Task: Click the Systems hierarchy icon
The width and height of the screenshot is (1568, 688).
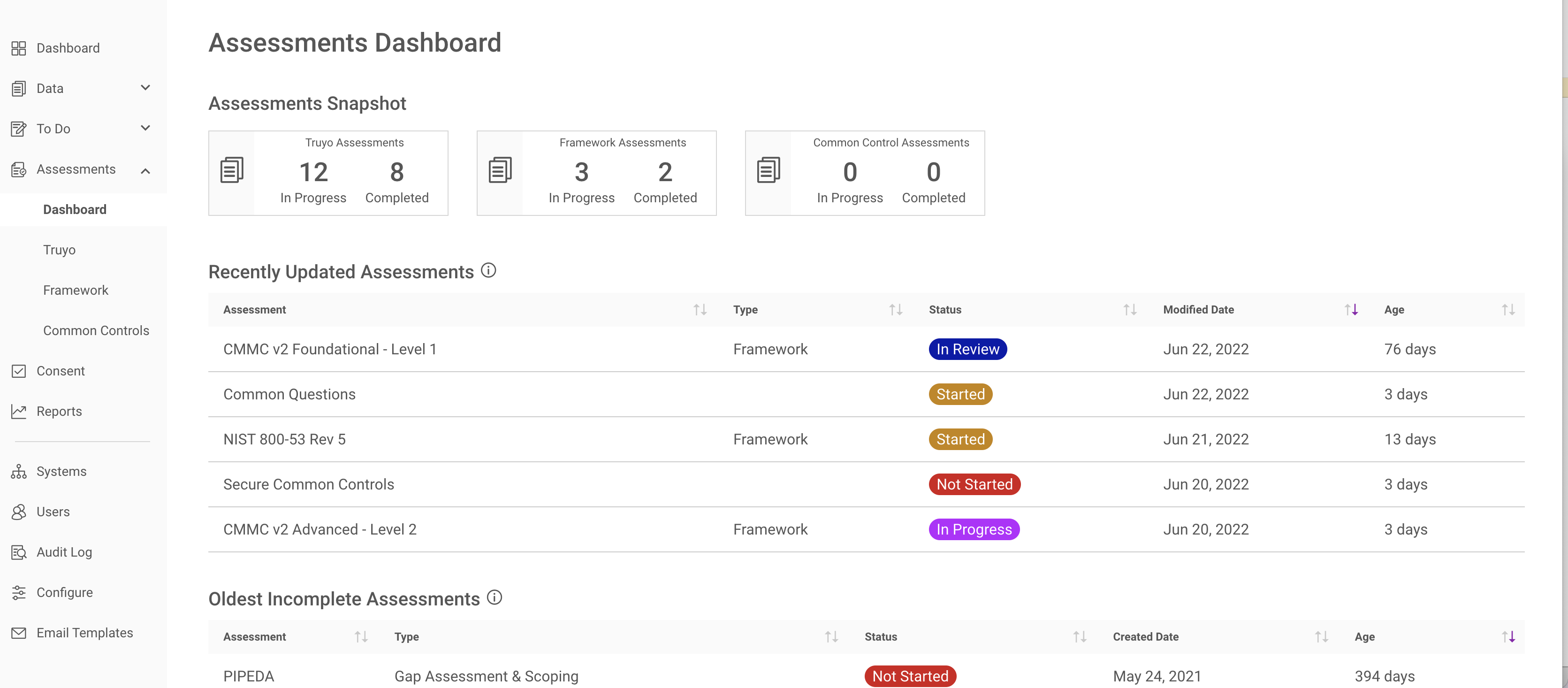Action: (18, 471)
